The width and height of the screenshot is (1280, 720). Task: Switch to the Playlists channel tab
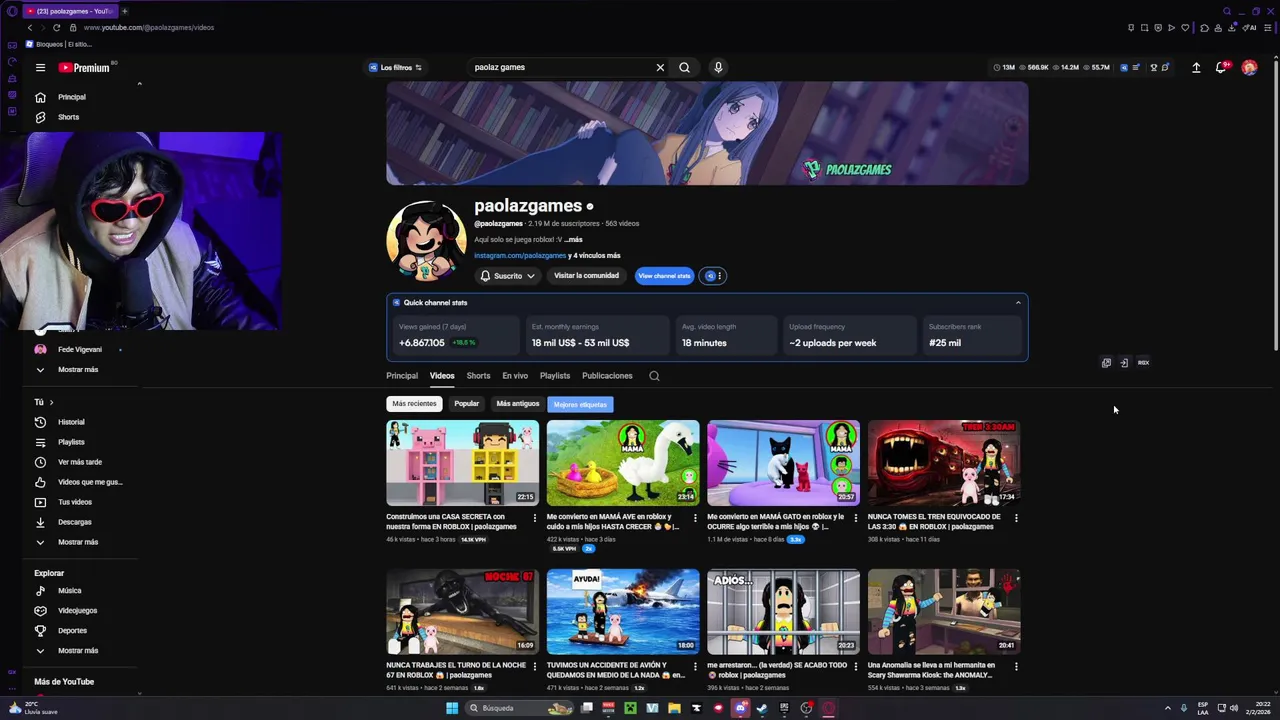click(x=555, y=376)
